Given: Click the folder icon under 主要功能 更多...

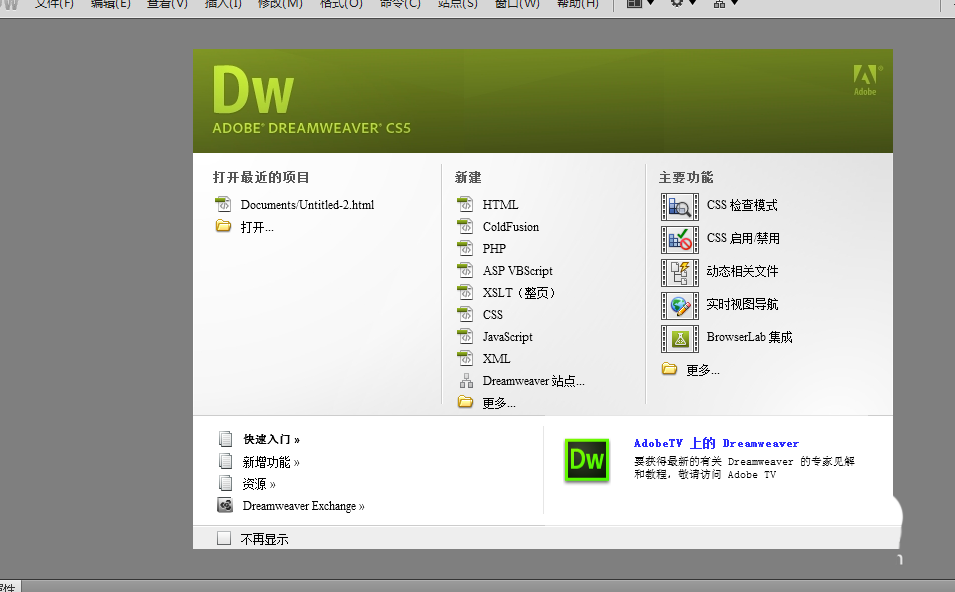Looking at the screenshot, I should point(669,368).
